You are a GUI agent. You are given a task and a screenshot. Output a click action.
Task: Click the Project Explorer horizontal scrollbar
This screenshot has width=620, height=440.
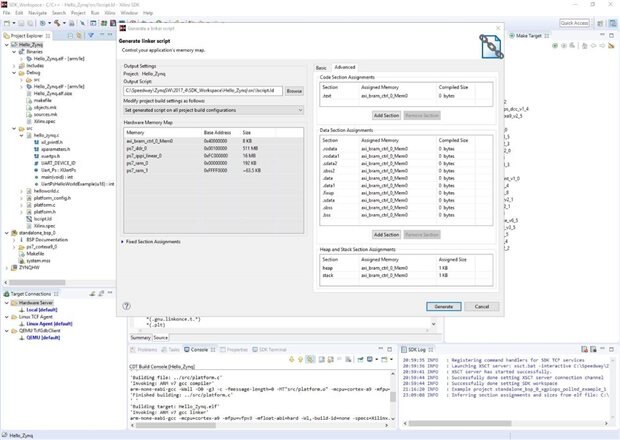coord(37,282)
